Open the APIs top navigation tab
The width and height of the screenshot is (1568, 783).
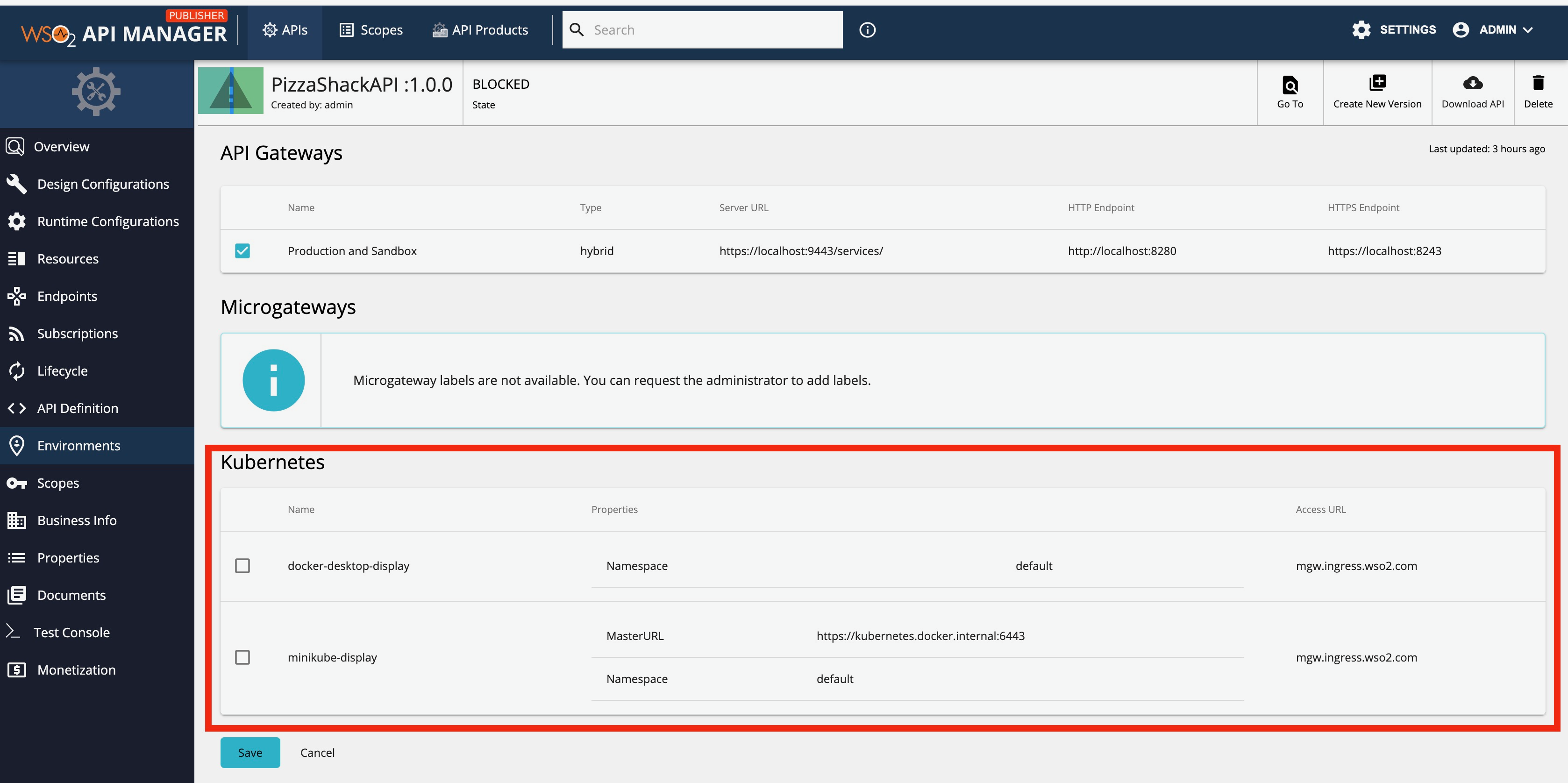(x=285, y=30)
